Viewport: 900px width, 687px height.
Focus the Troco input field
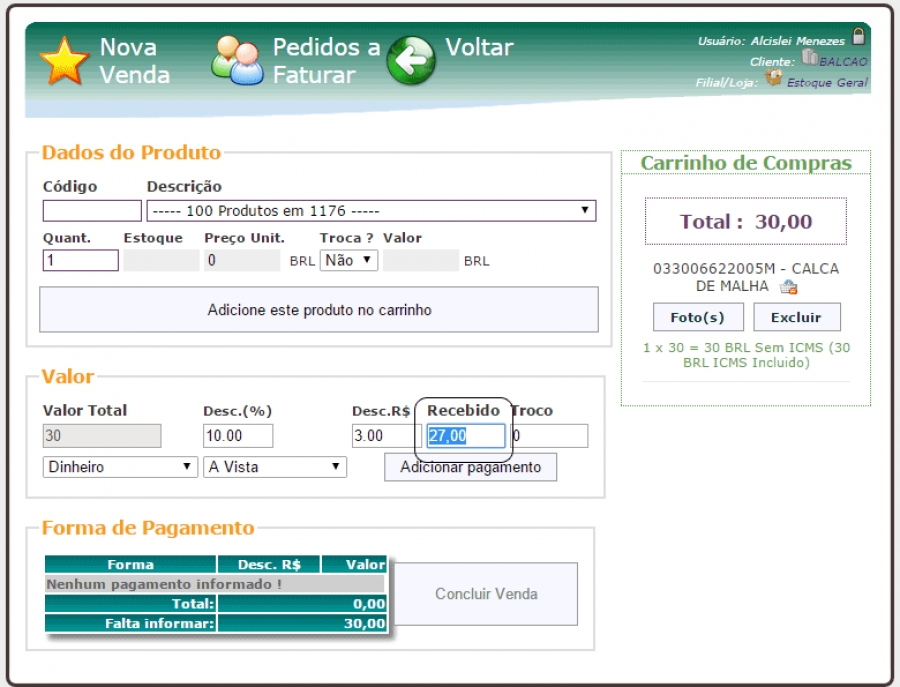coord(549,436)
